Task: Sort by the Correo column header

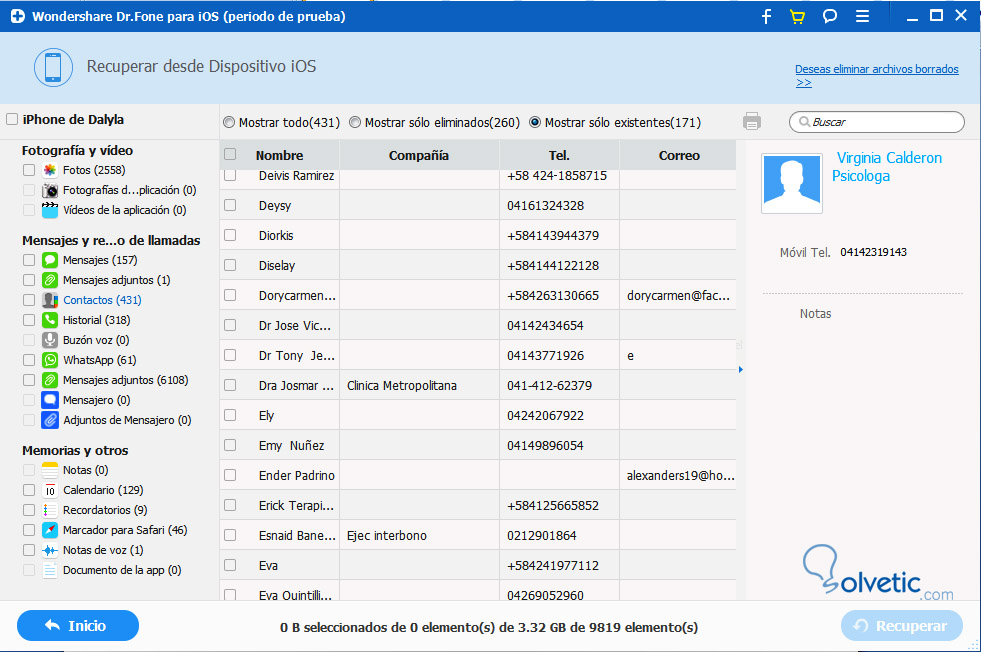Action: 679,155
